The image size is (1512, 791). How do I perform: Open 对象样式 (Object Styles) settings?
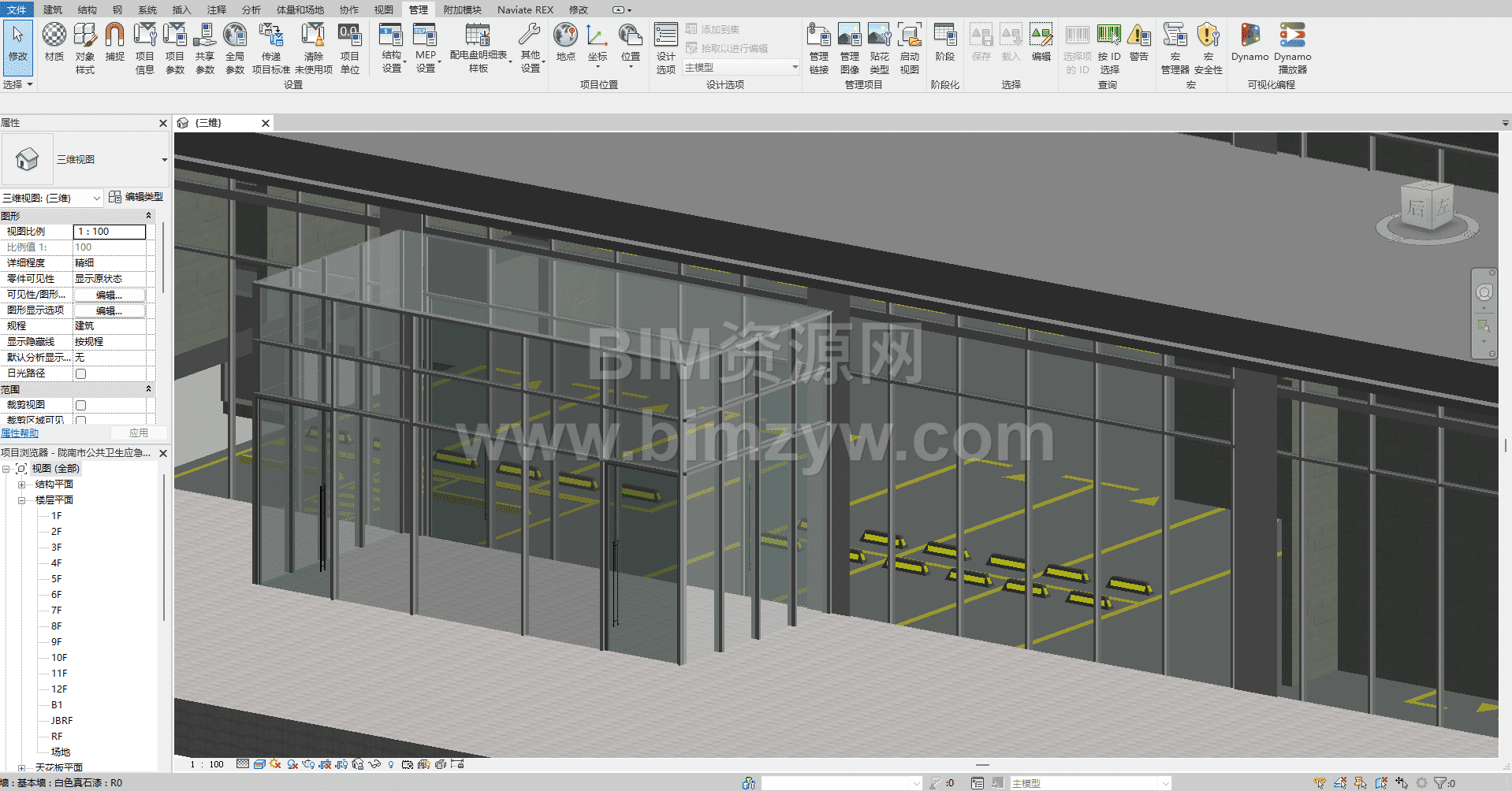(x=85, y=48)
